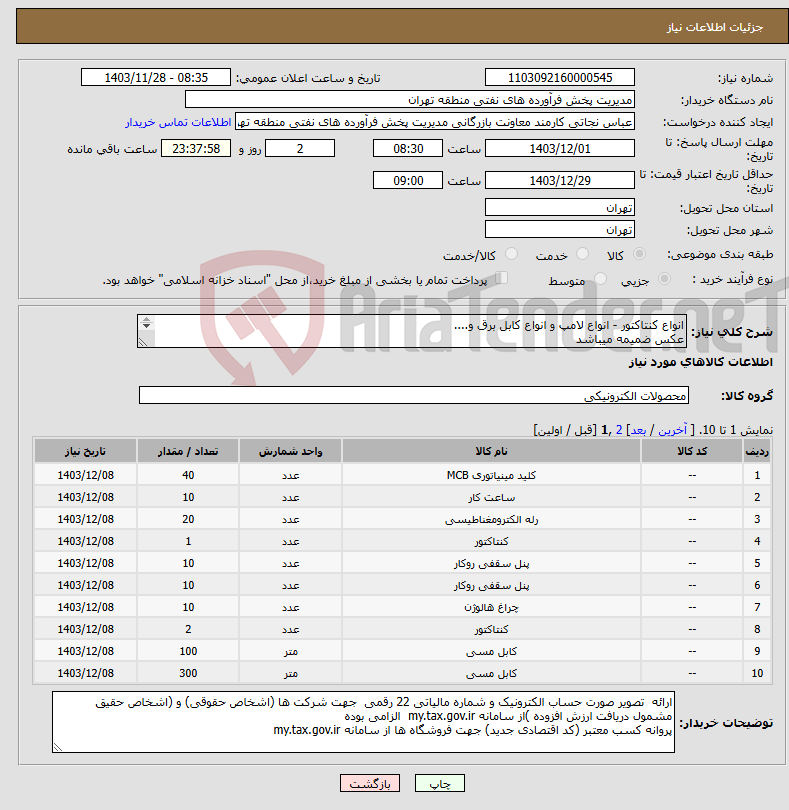789x810 pixels.
Task: Click the 08:30 deadline time field
Action: pos(408,149)
